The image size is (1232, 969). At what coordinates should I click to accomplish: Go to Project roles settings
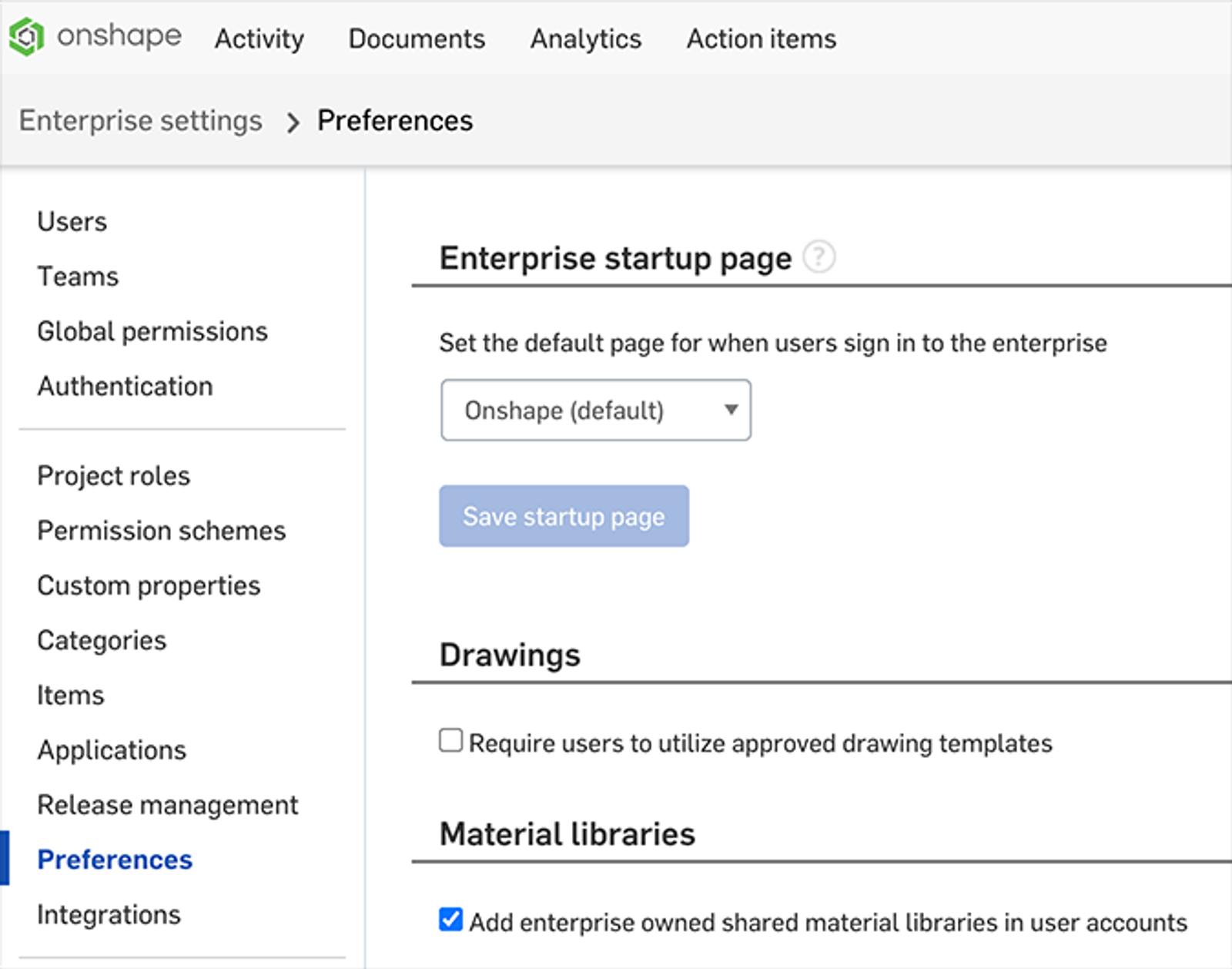(113, 476)
